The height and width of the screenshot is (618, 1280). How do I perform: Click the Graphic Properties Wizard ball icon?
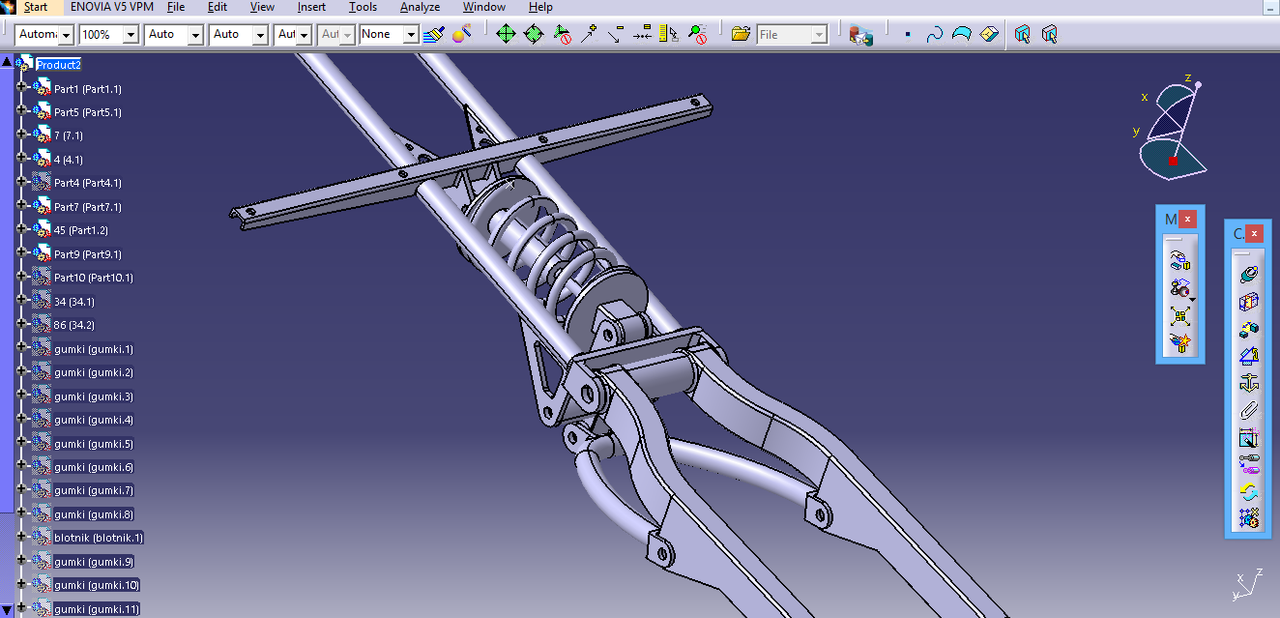click(x=460, y=34)
